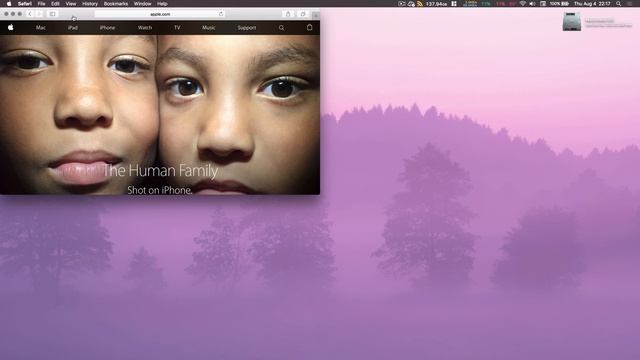The height and width of the screenshot is (360, 640).
Task: Show all tabs in Safari
Action: (303, 14)
